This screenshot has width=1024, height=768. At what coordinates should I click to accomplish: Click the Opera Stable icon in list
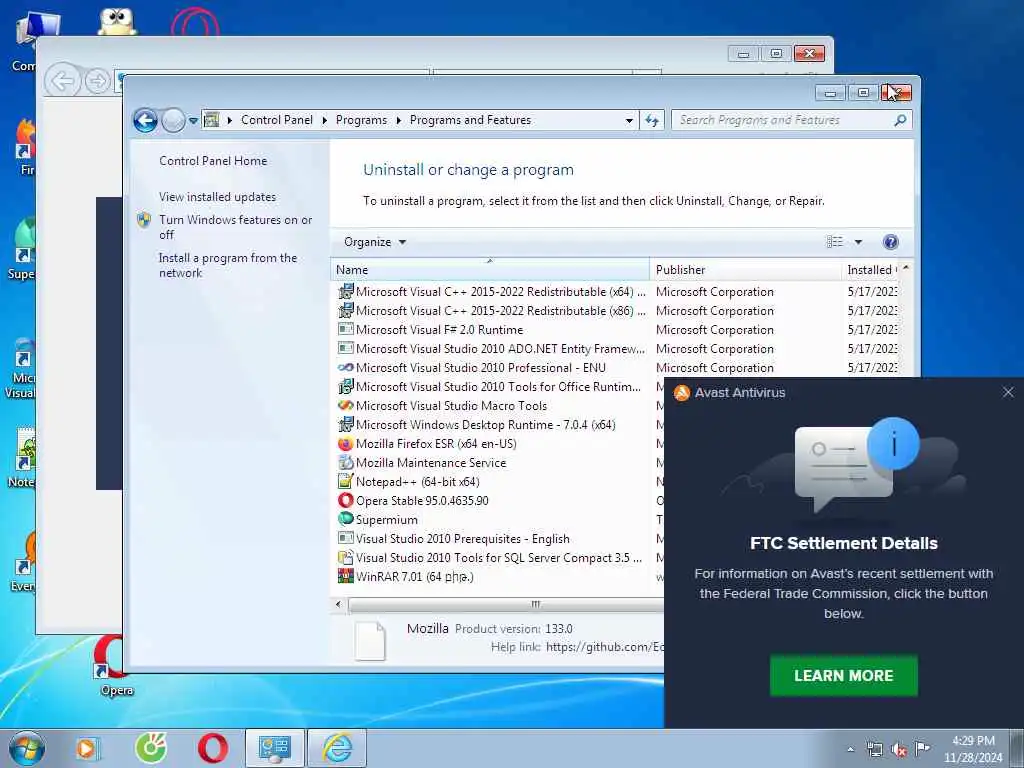(345, 500)
